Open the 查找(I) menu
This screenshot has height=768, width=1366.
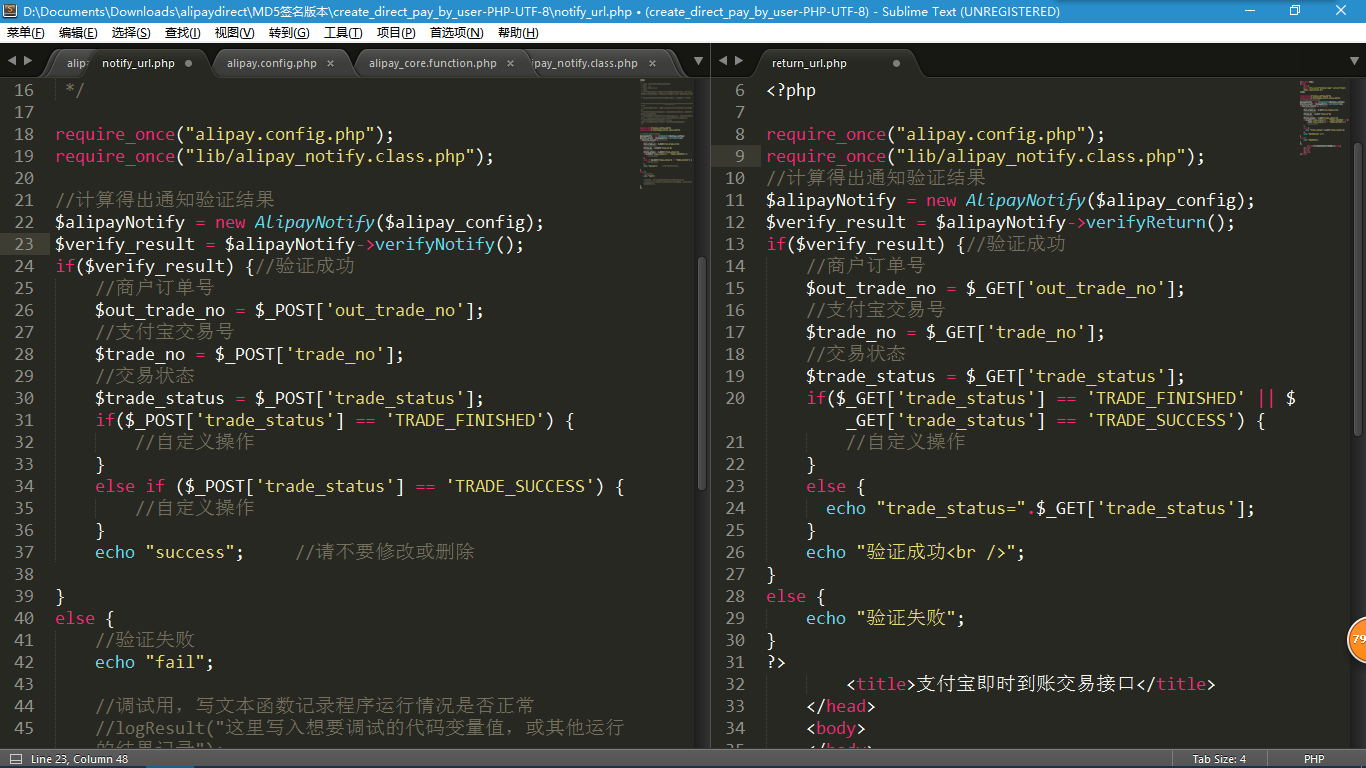click(x=182, y=33)
